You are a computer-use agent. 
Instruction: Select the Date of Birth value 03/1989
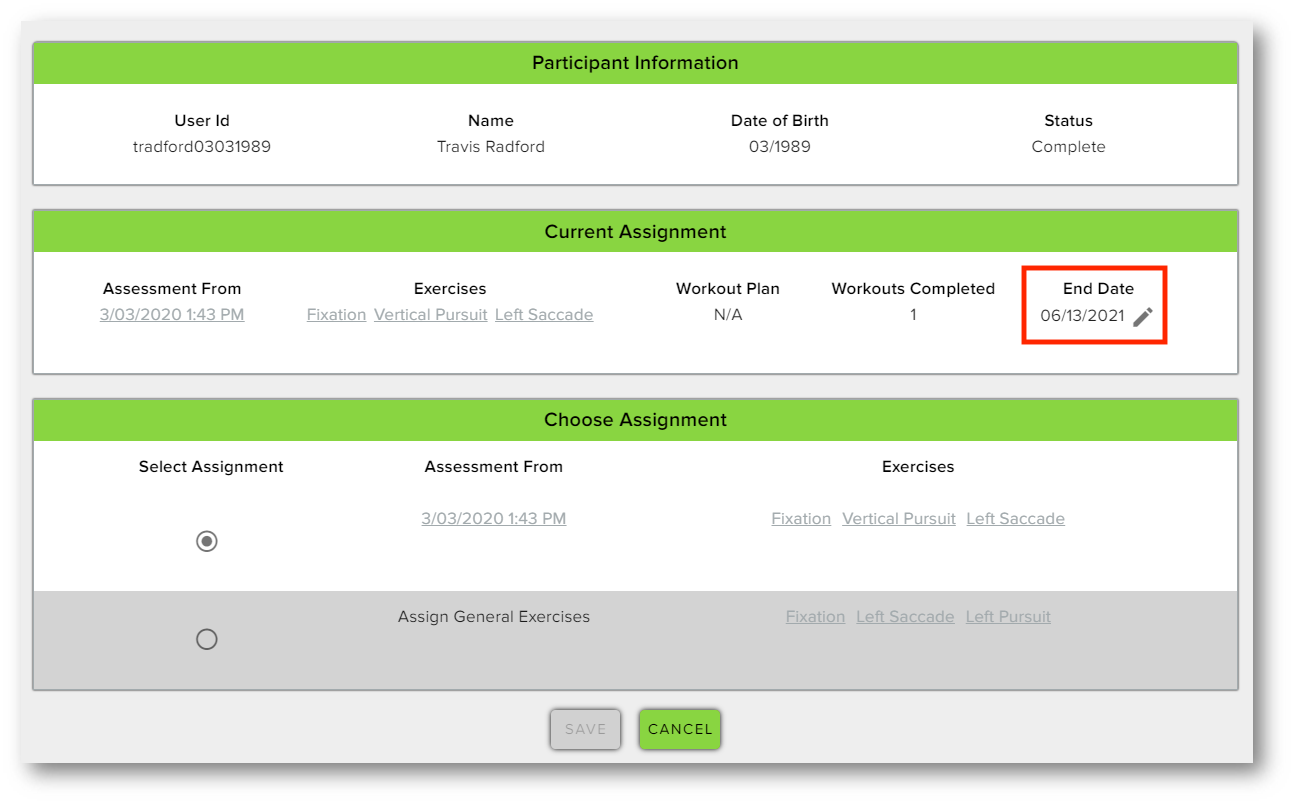coord(780,147)
